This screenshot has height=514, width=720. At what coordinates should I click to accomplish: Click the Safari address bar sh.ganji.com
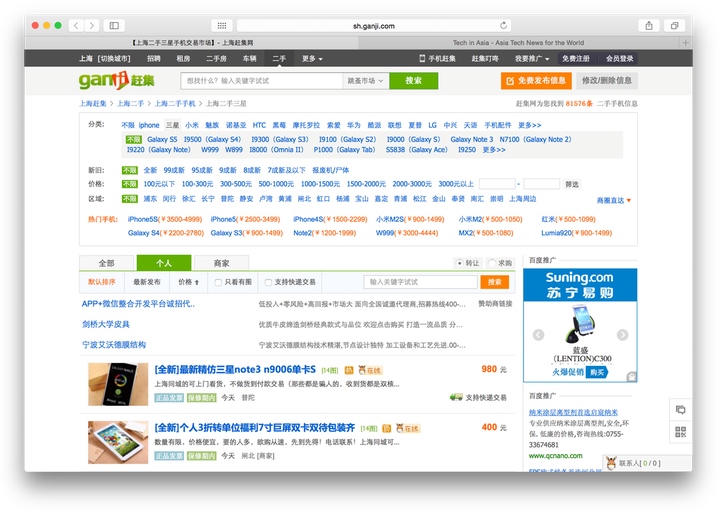point(374,26)
